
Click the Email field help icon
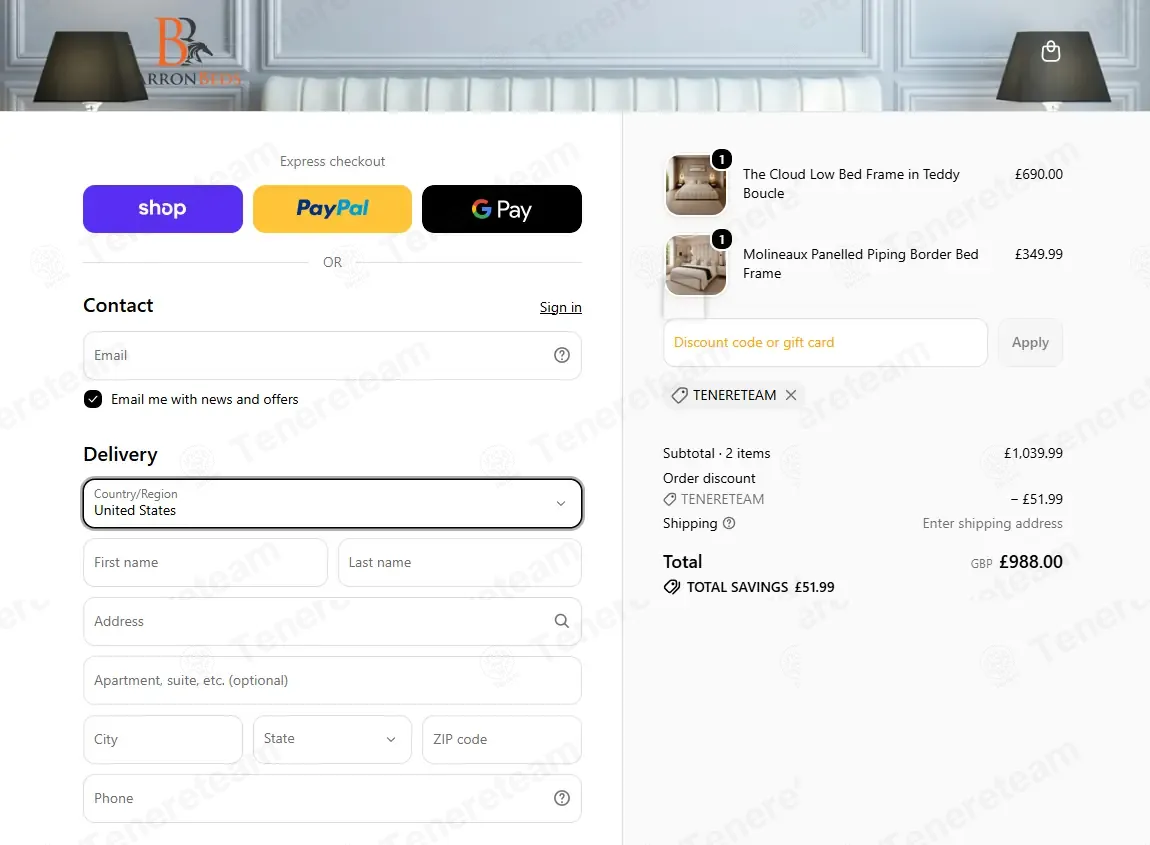click(x=562, y=355)
